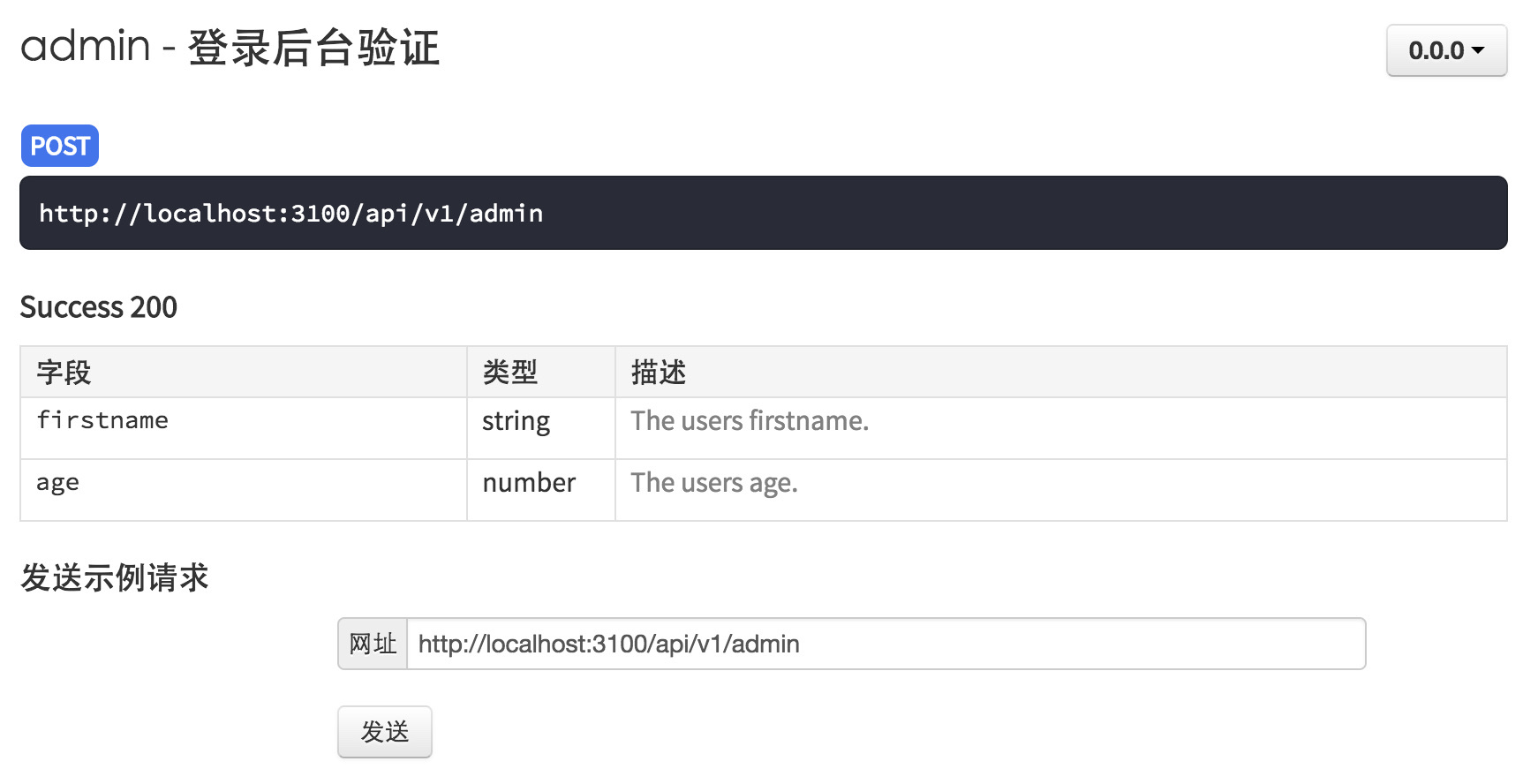Select the age field cell
Screen dimensions: 1538x784
(58, 483)
